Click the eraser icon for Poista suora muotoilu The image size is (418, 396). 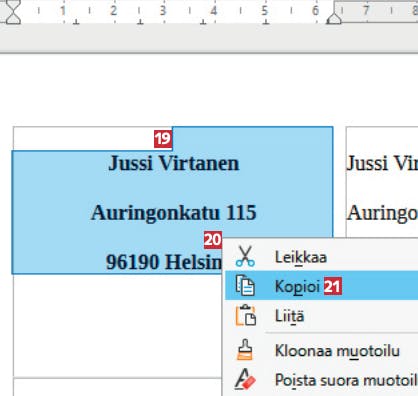tap(245, 379)
